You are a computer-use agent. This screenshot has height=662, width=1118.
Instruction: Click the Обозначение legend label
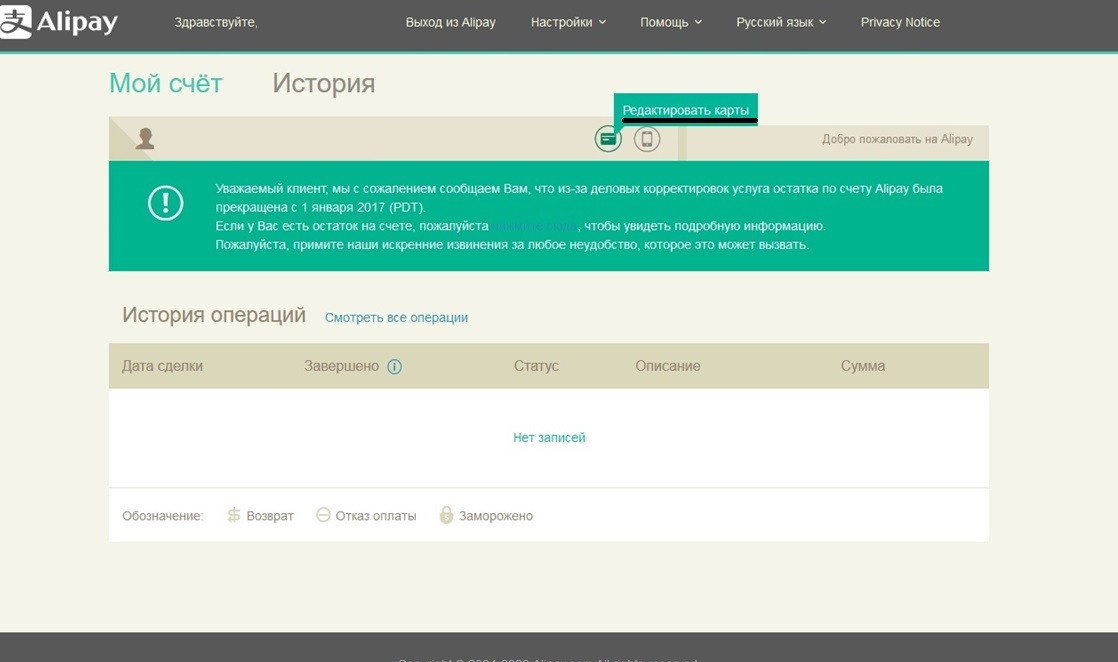(x=163, y=516)
